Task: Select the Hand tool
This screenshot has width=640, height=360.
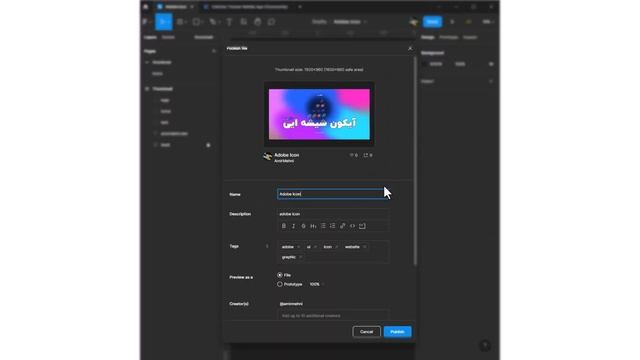Action: tap(258, 22)
